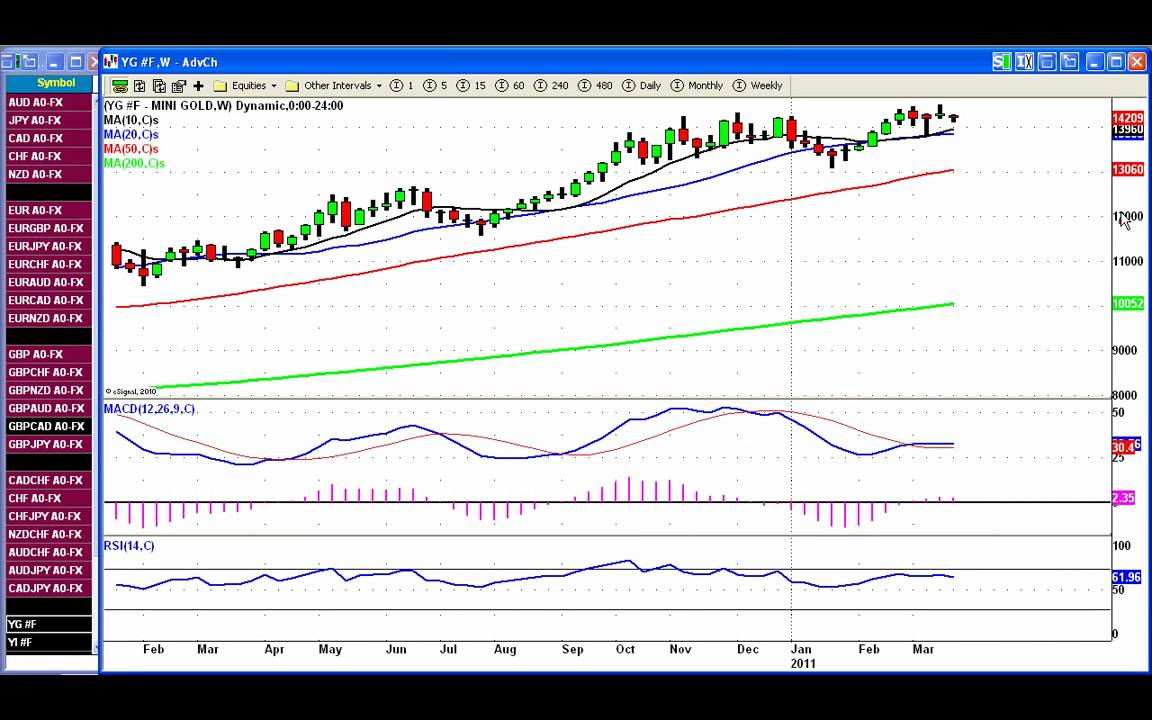Select GBPCHF A0-FX in symbol list
This screenshot has height=720, width=1152.
[49, 372]
